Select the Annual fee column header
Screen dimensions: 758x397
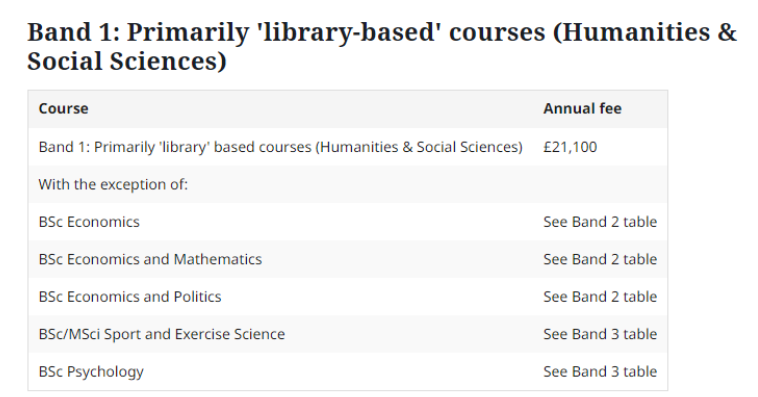582,108
